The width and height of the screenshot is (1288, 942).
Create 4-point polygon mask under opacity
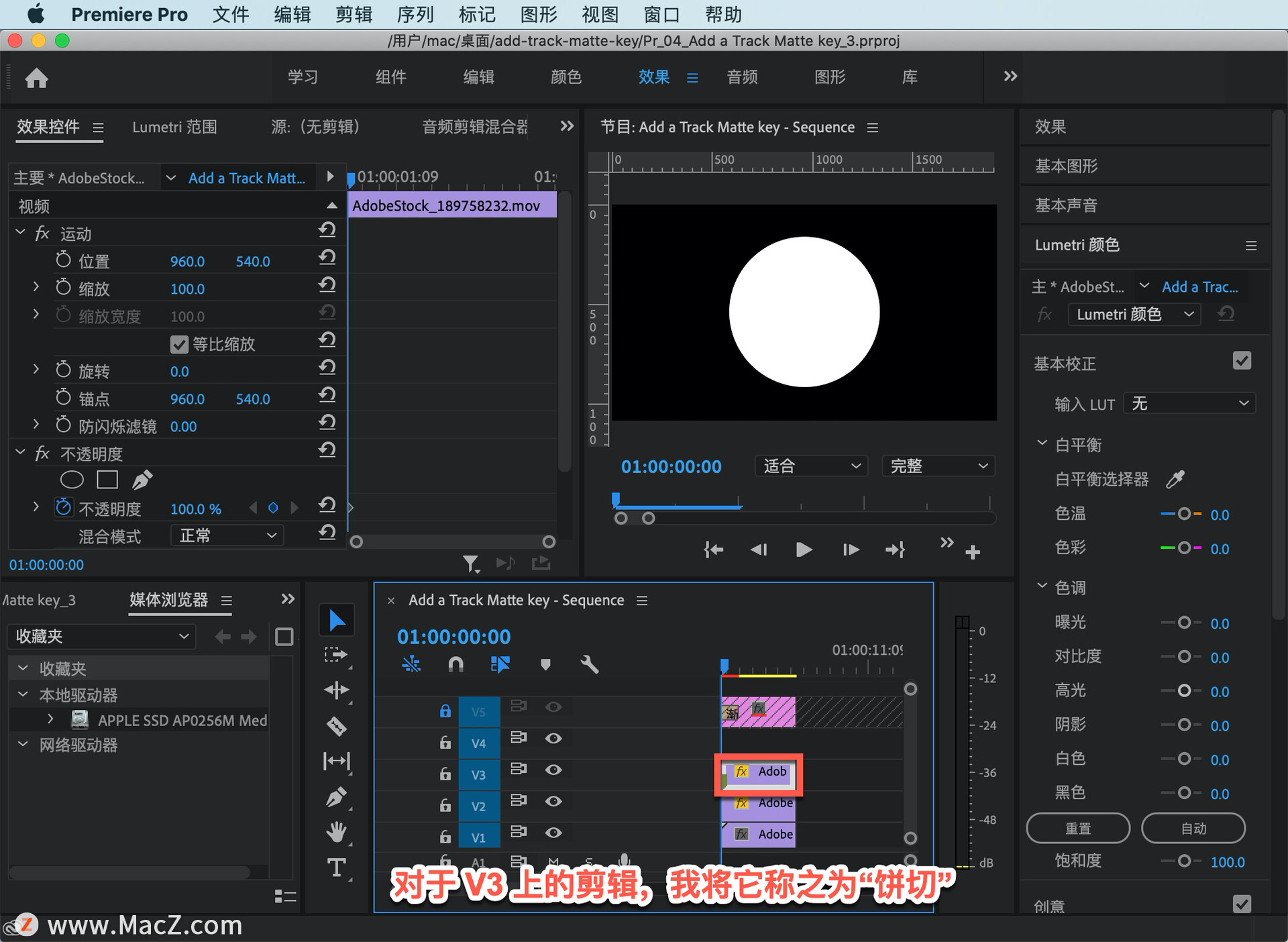tap(107, 480)
